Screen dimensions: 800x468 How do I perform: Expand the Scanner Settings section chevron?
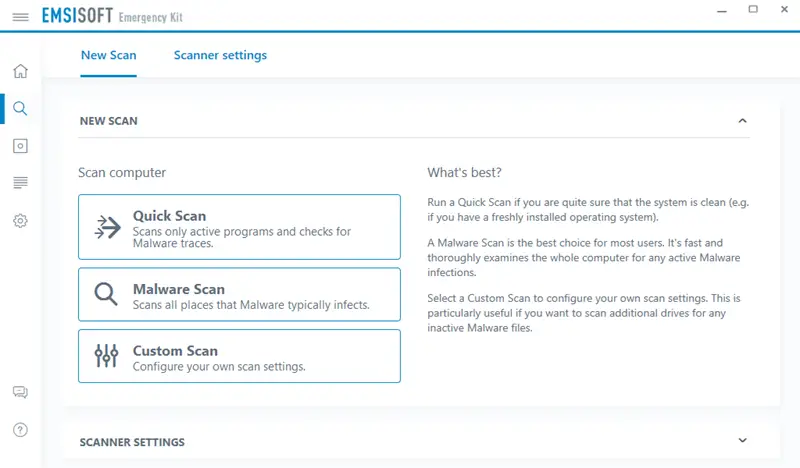pos(742,440)
